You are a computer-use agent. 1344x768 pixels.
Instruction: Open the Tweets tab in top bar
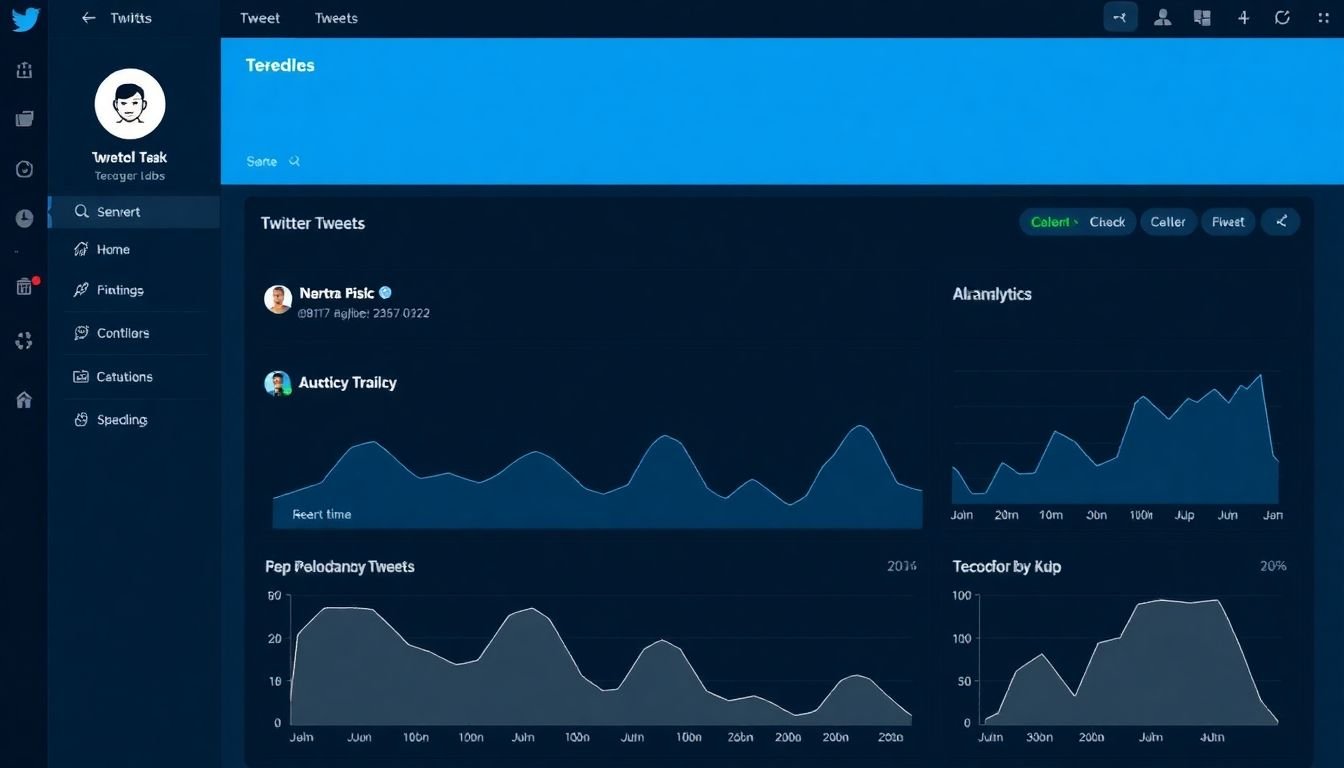coord(336,18)
